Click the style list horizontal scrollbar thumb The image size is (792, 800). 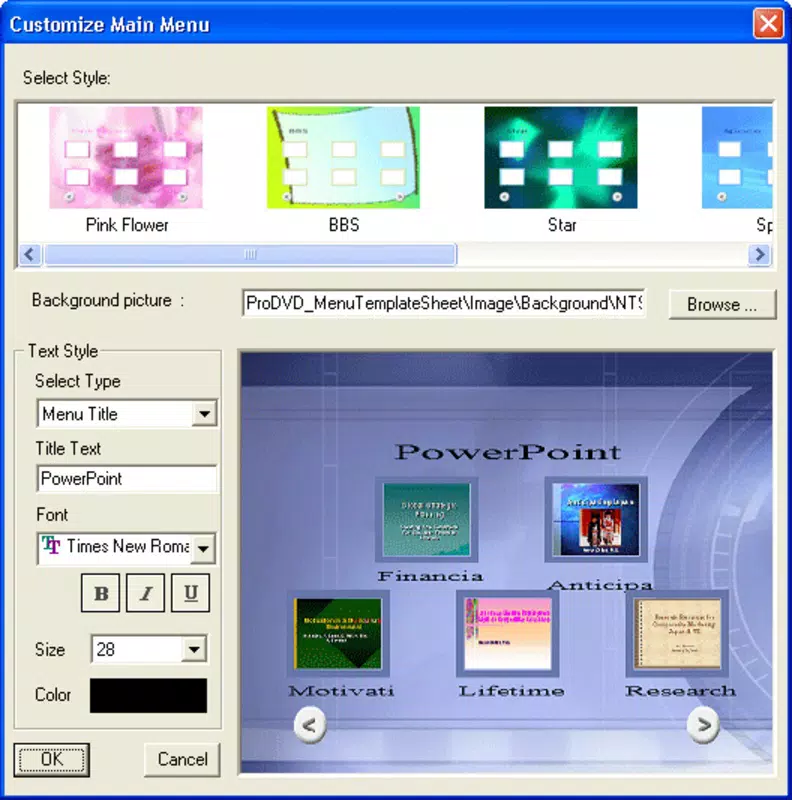tap(250, 254)
